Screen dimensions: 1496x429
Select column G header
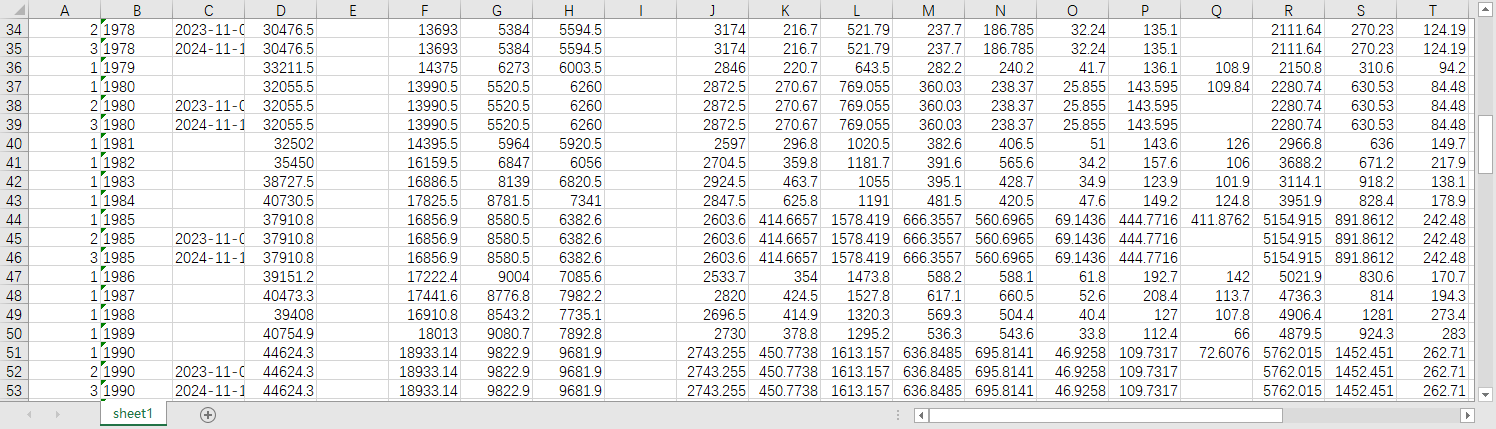click(497, 10)
